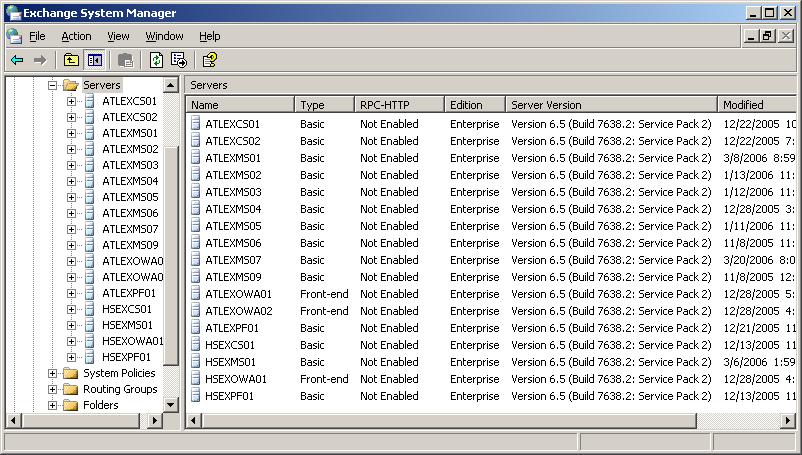The image size is (802, 455).
Task: Click the Routing Groups folder icon
Action: 71,389
